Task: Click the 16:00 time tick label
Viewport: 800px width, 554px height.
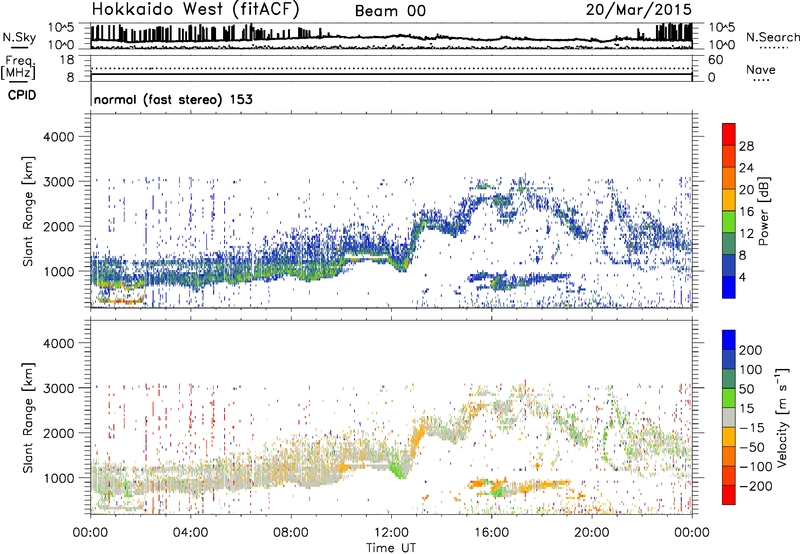Action: tap(491, 533)
